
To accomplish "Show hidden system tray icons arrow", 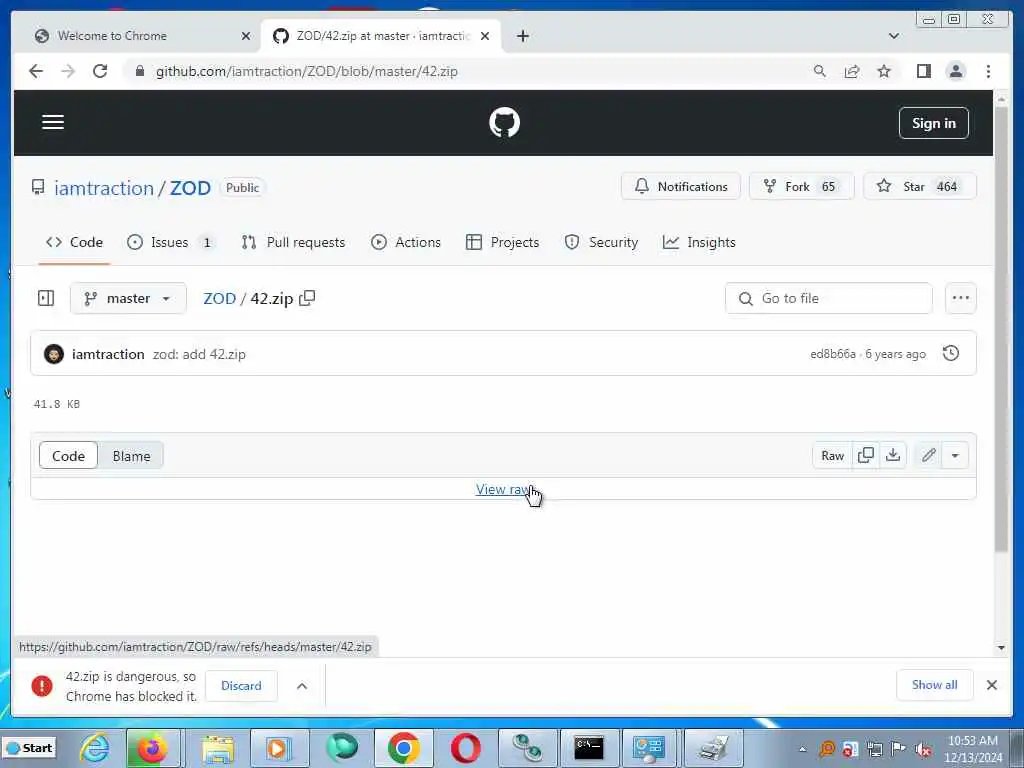I will click(803, 749).
